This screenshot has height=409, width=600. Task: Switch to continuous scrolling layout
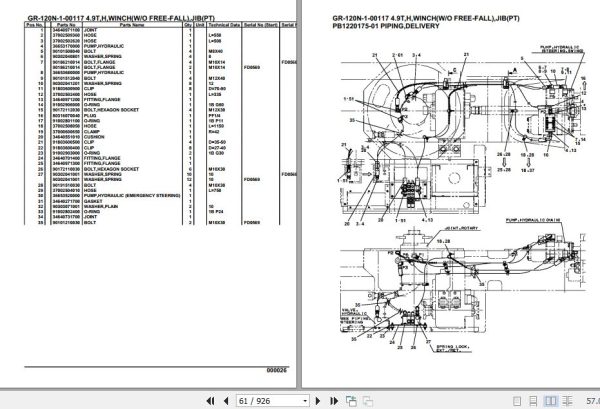[533, 401]
